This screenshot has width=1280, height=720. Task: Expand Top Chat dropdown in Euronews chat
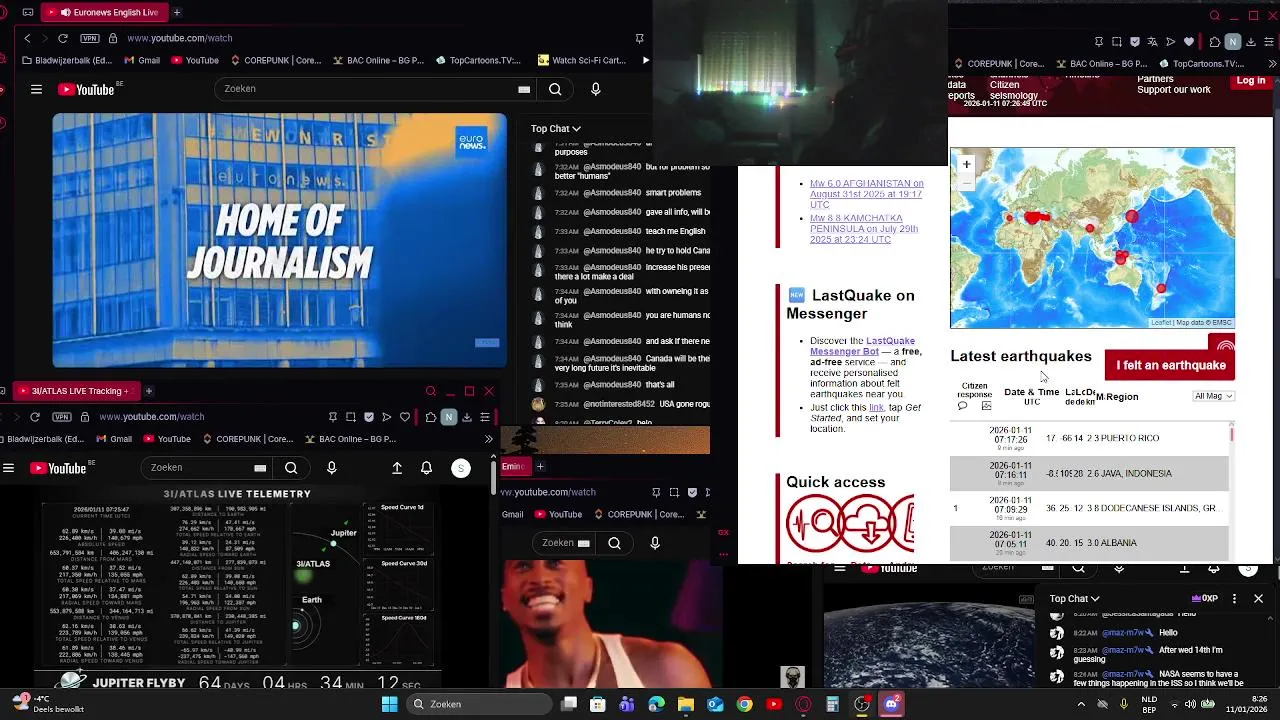tap(555, 128)
